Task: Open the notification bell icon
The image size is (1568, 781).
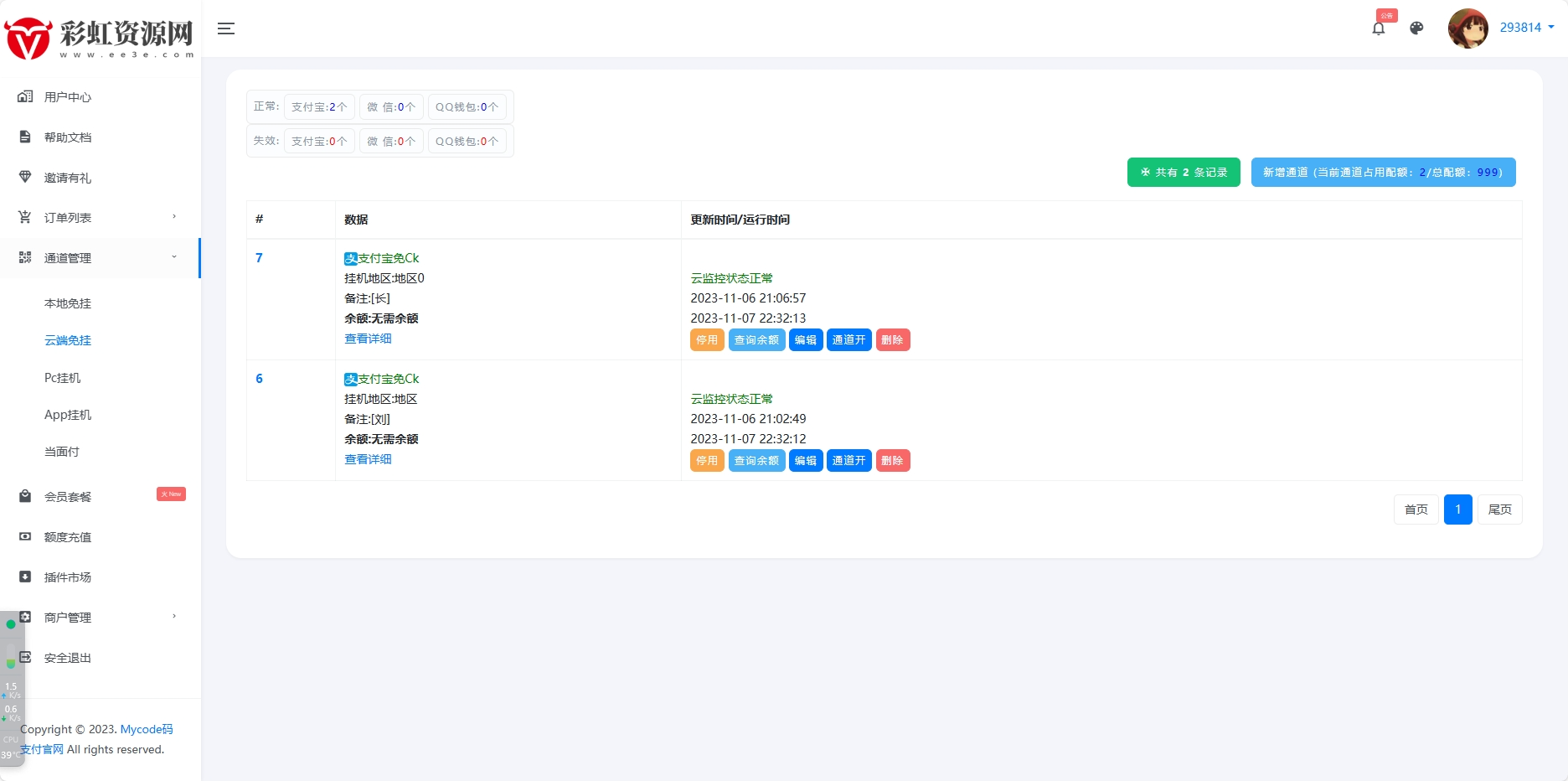Action: click(1378, 28)
